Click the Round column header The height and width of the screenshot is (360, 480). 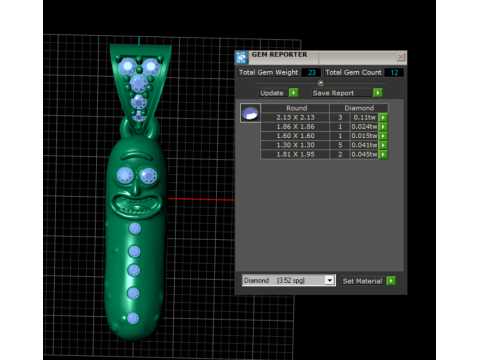pyautogui.click(x=296, y=108)
